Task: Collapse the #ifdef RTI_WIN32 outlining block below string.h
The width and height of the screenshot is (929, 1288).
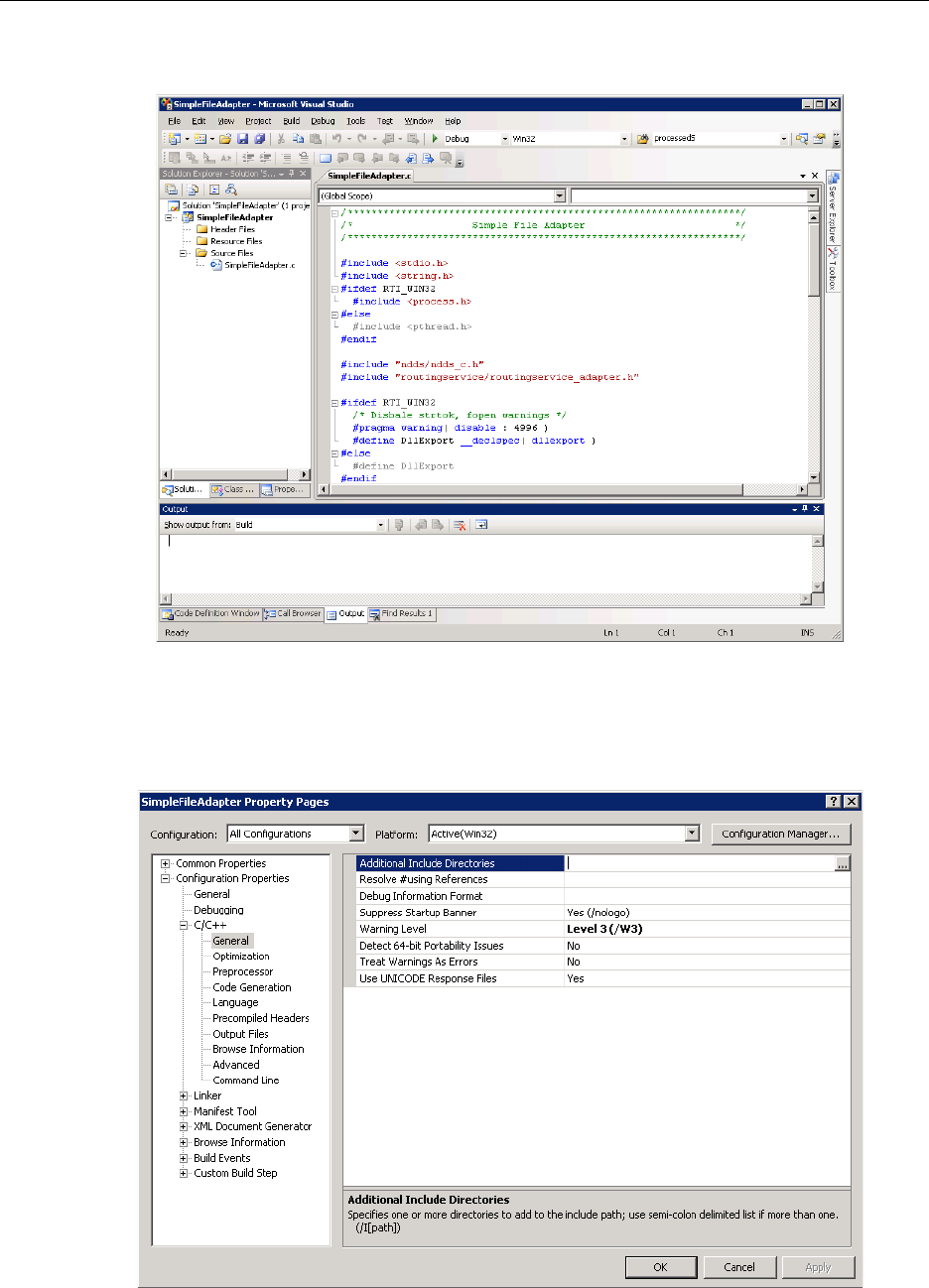Action: [x=335, y=289]
